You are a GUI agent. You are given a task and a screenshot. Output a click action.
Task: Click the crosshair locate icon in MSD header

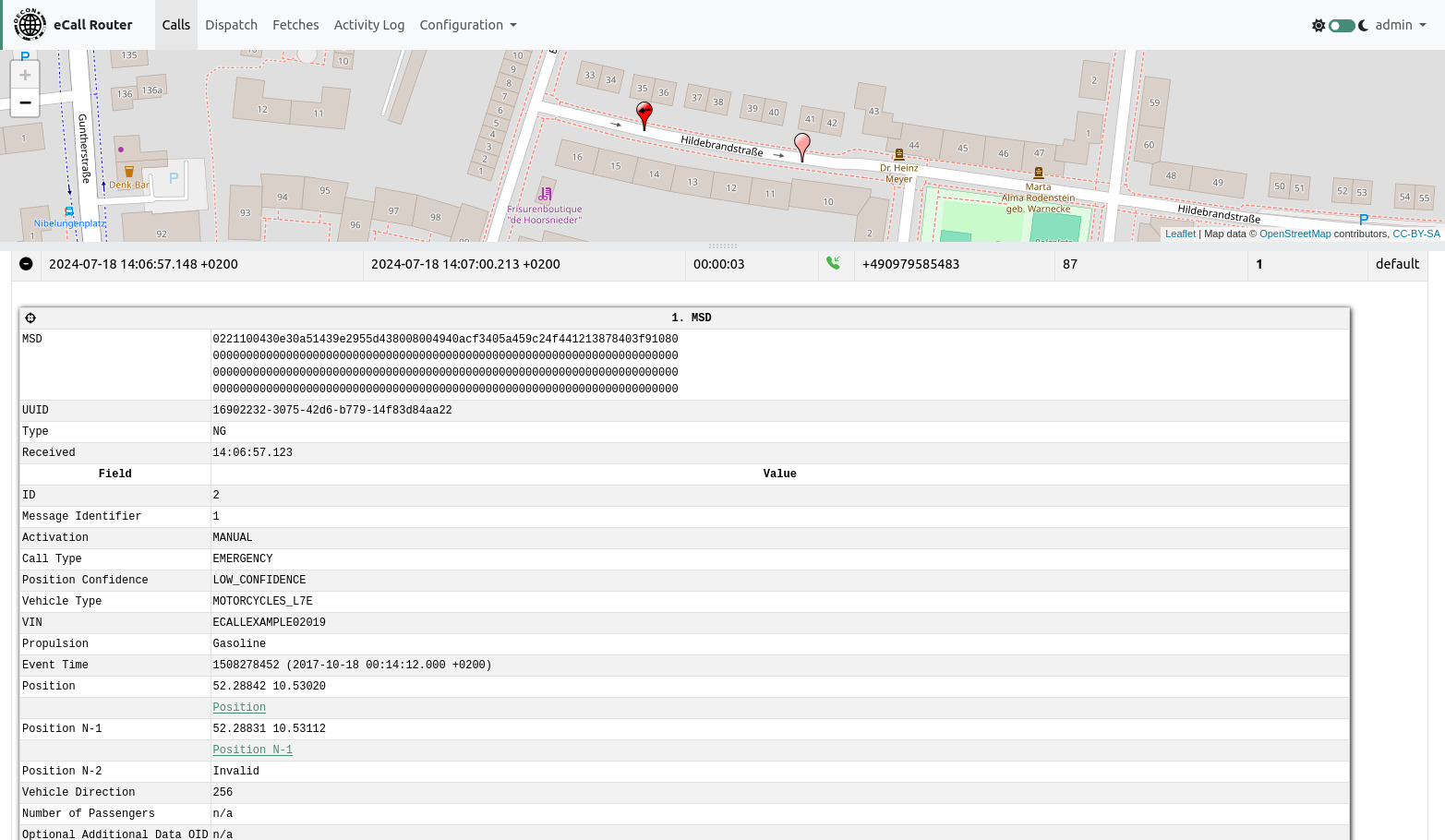pyautogui.click(x=30, y=318)
